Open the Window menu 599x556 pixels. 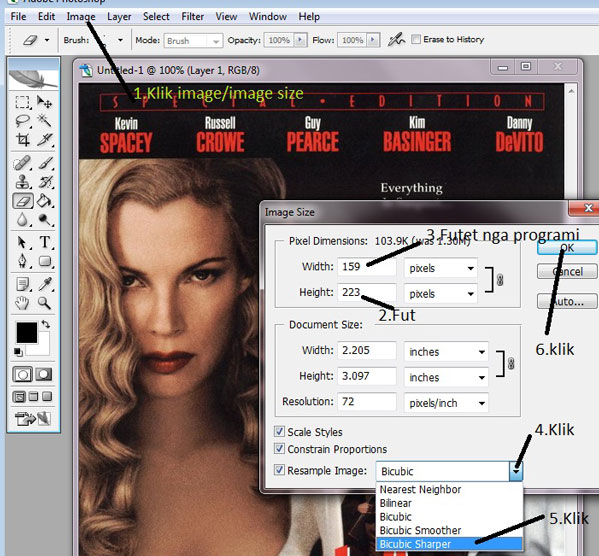[x=268, y=17]
